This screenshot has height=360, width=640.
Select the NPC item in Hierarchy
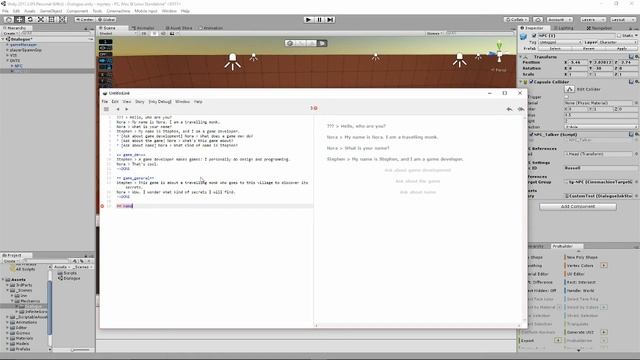pyautogui.click(x=18, y=66)
